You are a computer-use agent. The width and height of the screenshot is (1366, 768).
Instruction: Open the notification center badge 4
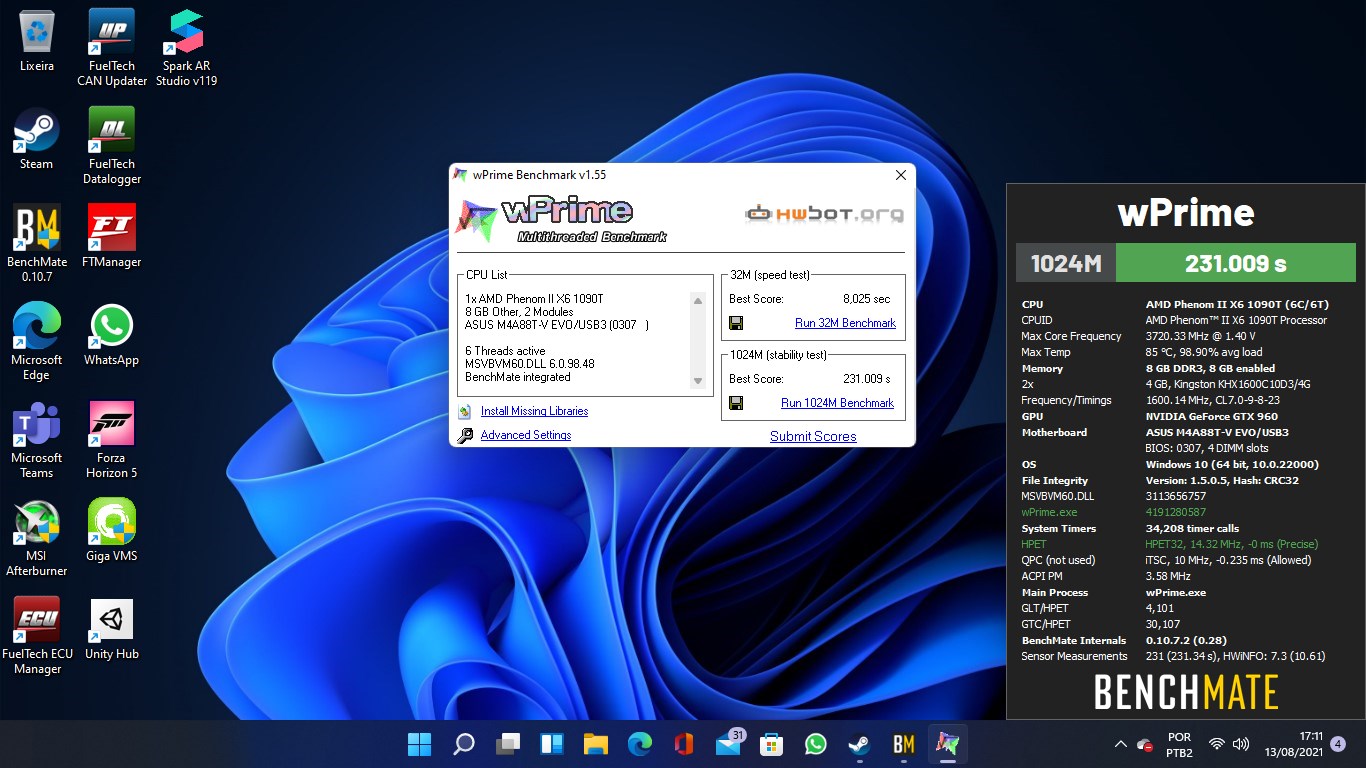click(x=1338, y=744)
